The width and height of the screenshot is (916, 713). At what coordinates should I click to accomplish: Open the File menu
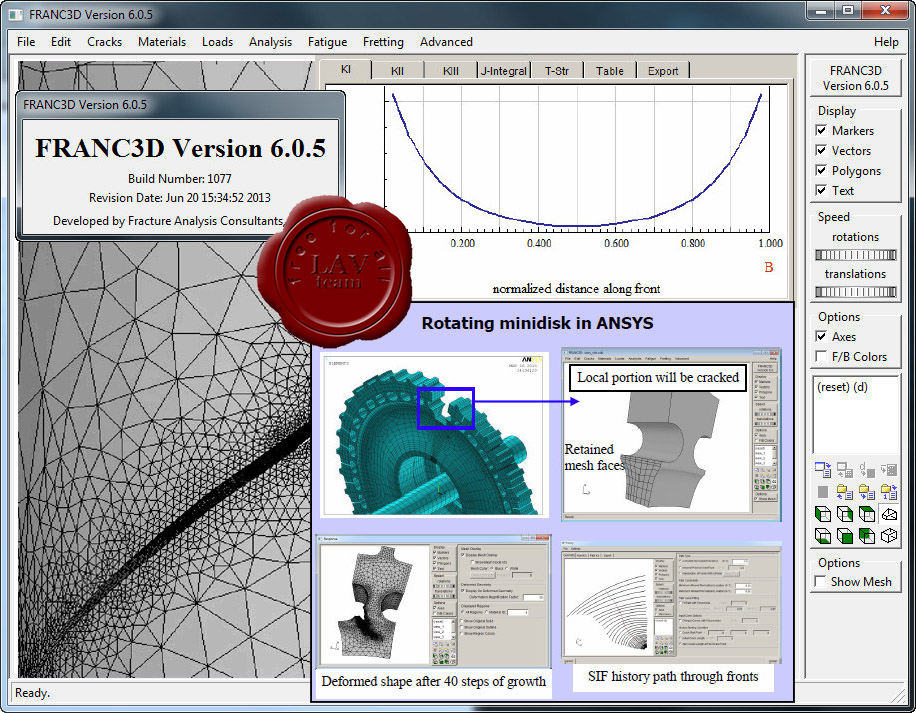coord(26,42)
